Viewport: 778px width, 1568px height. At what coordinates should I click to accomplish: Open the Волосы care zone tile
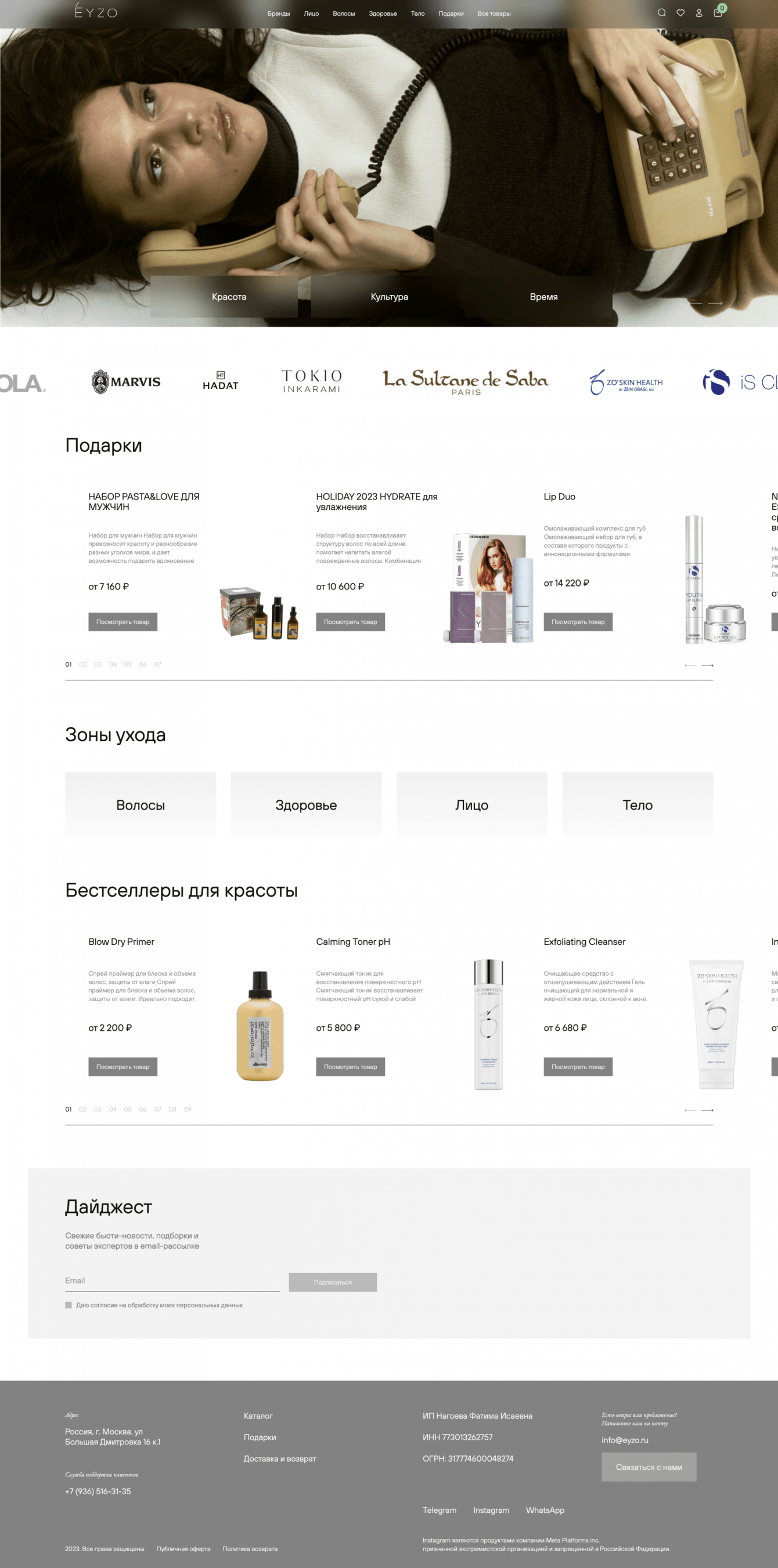[141, 805]
